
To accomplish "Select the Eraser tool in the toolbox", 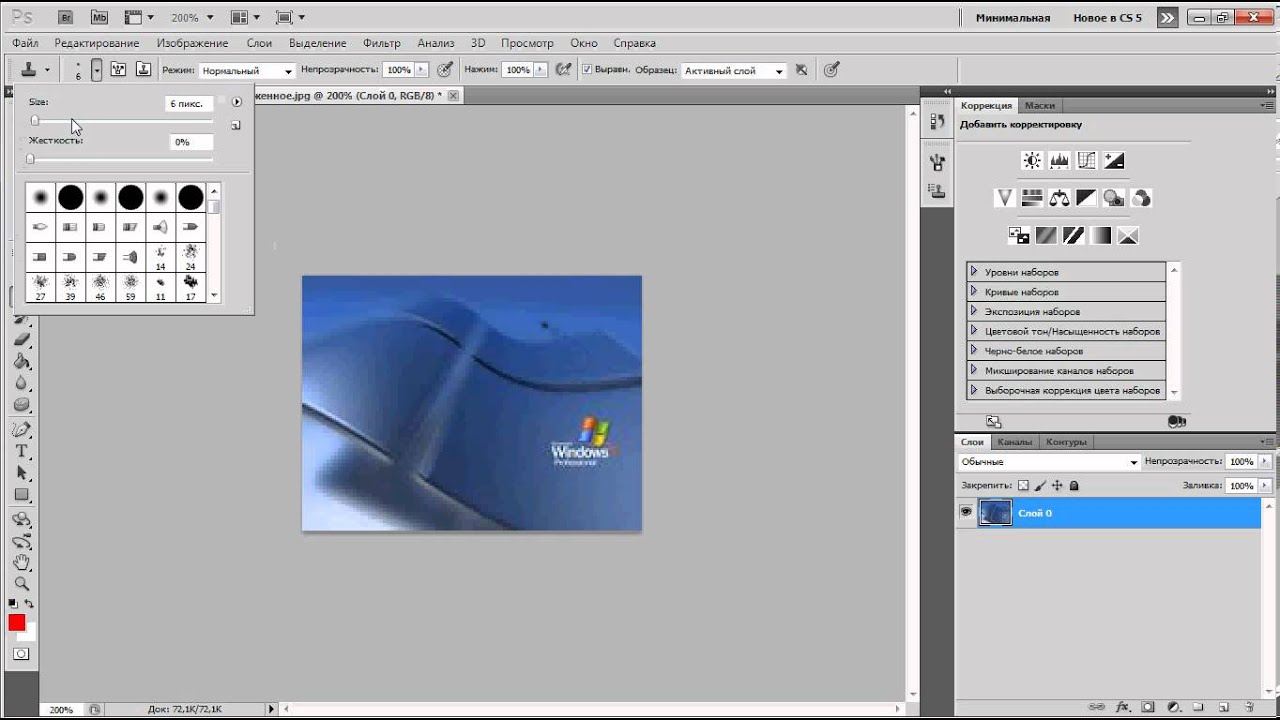I will point(21,339).
